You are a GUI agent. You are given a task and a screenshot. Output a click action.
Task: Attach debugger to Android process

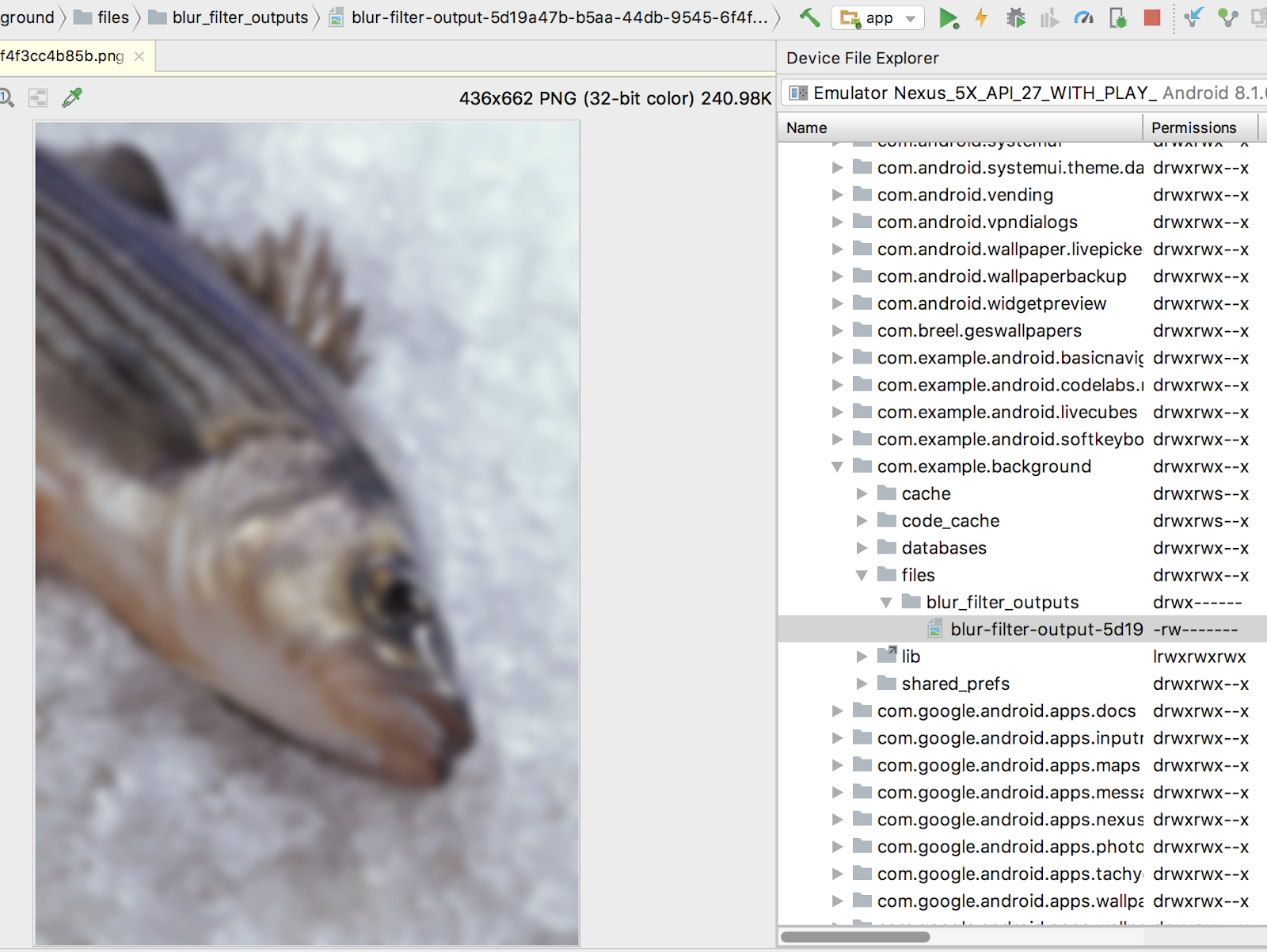pos(1117,17)
